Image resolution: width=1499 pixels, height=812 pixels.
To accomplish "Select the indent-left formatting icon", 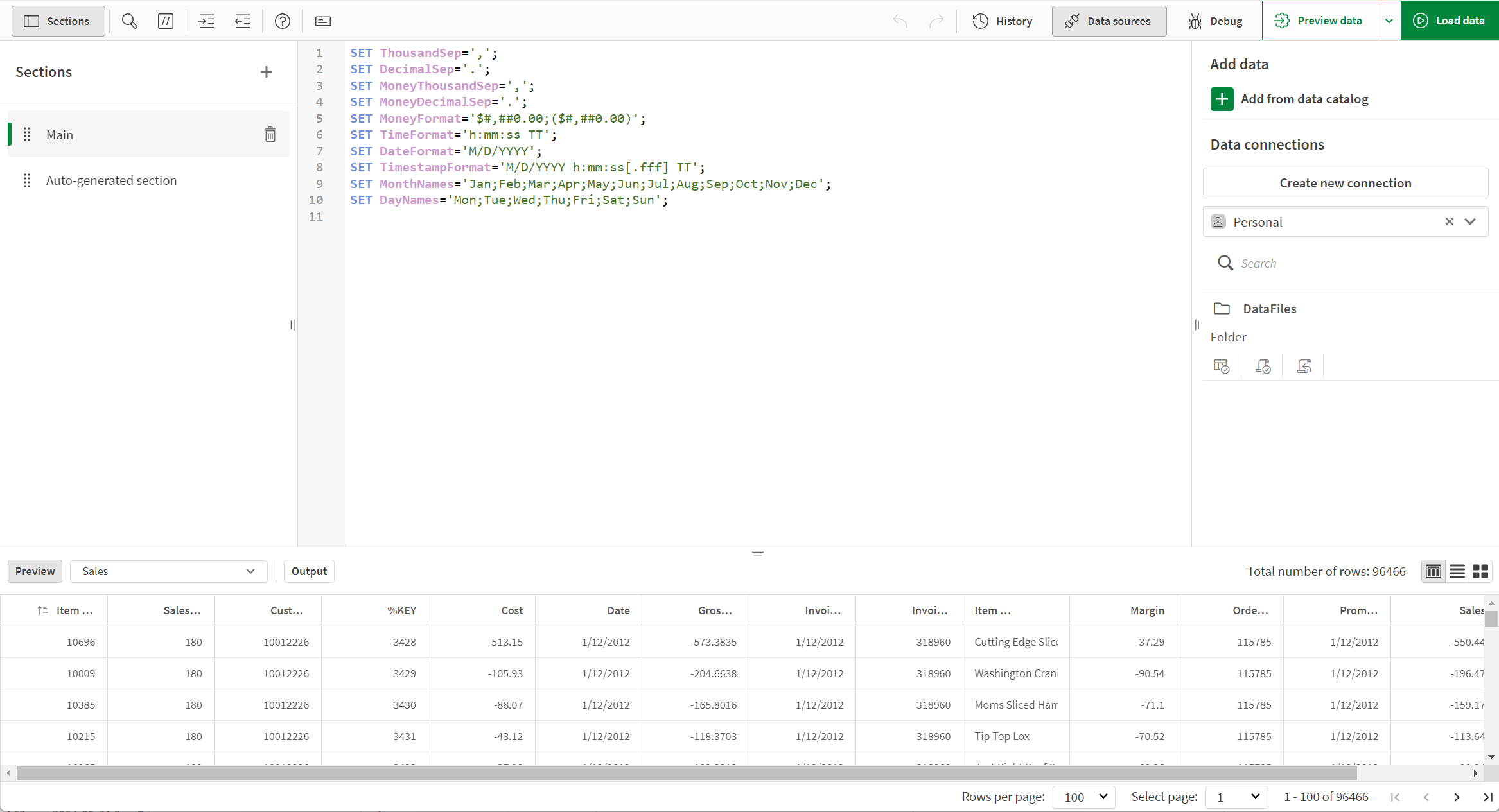I will coord(244,21).
